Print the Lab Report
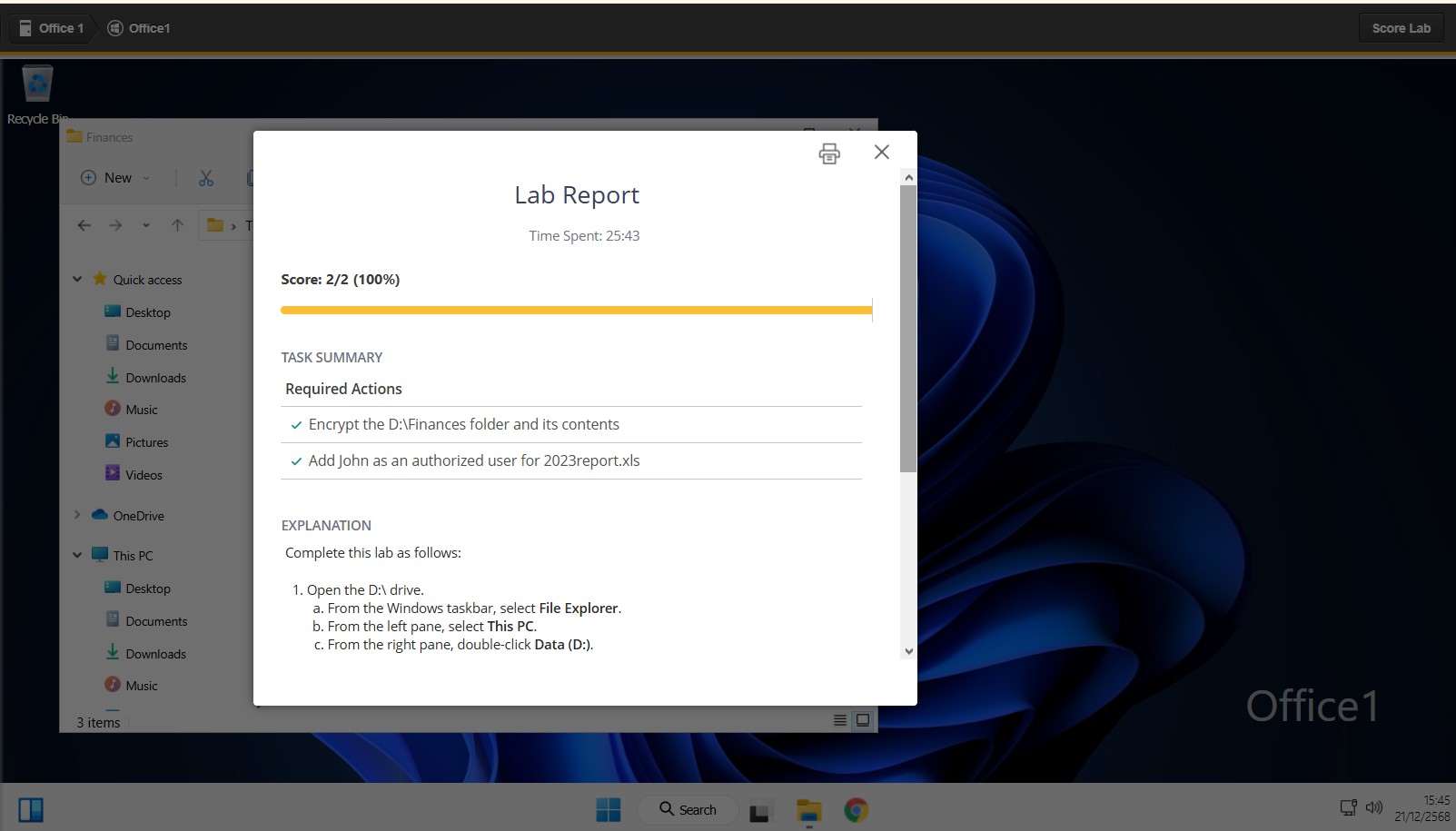 (828, 153)
